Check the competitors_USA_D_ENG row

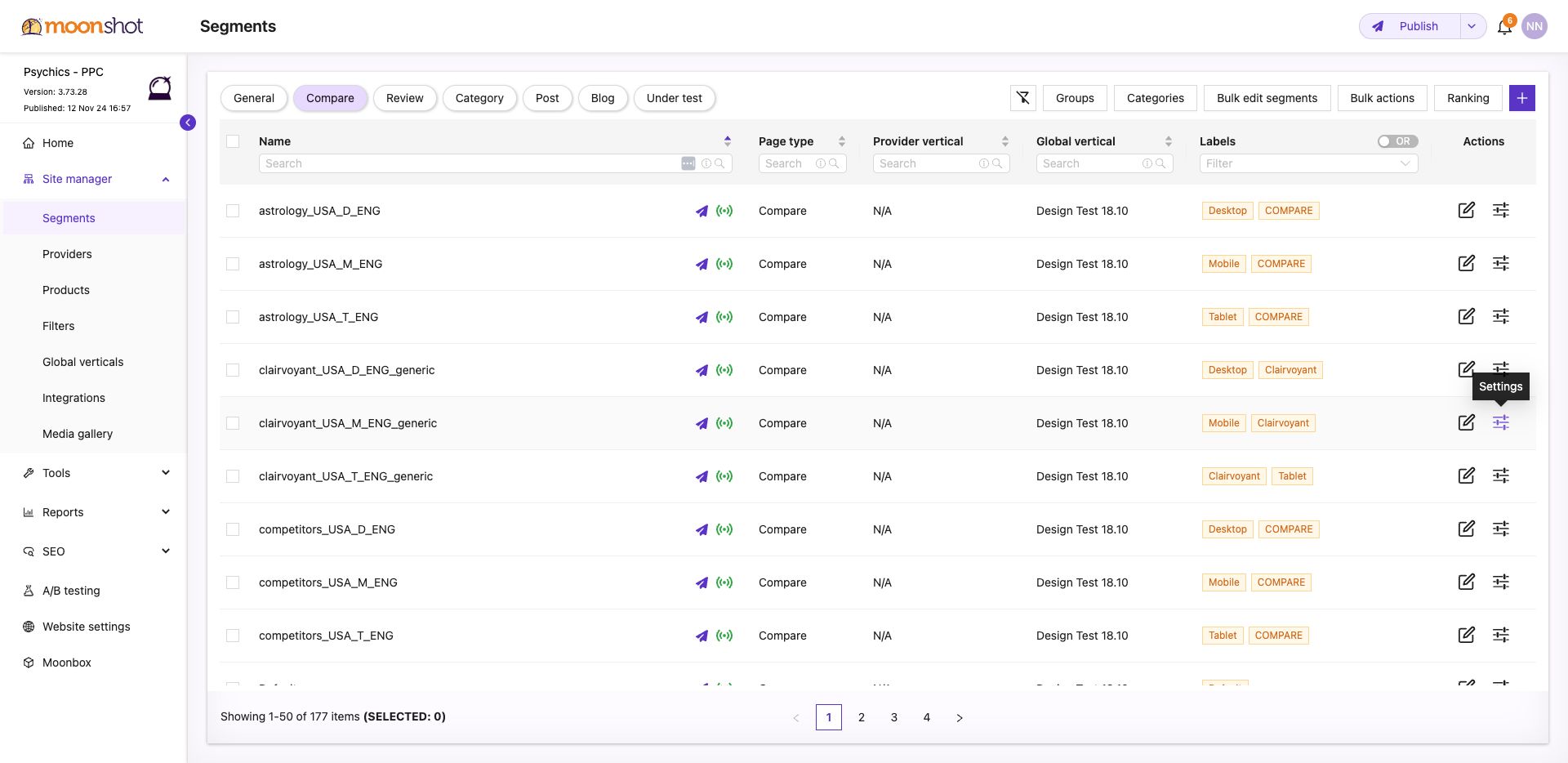(233, 529)
